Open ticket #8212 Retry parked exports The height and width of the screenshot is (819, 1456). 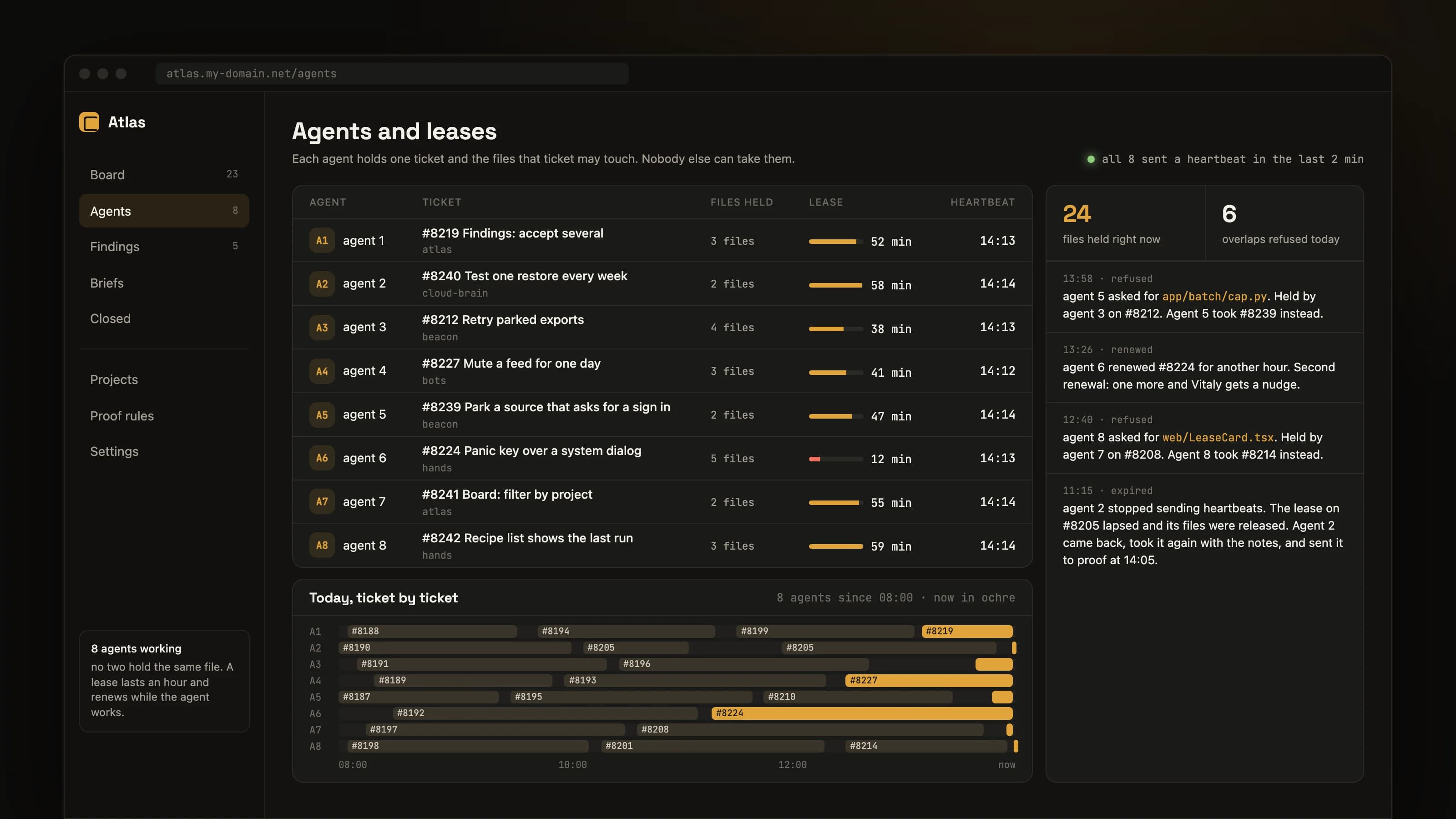503,319
